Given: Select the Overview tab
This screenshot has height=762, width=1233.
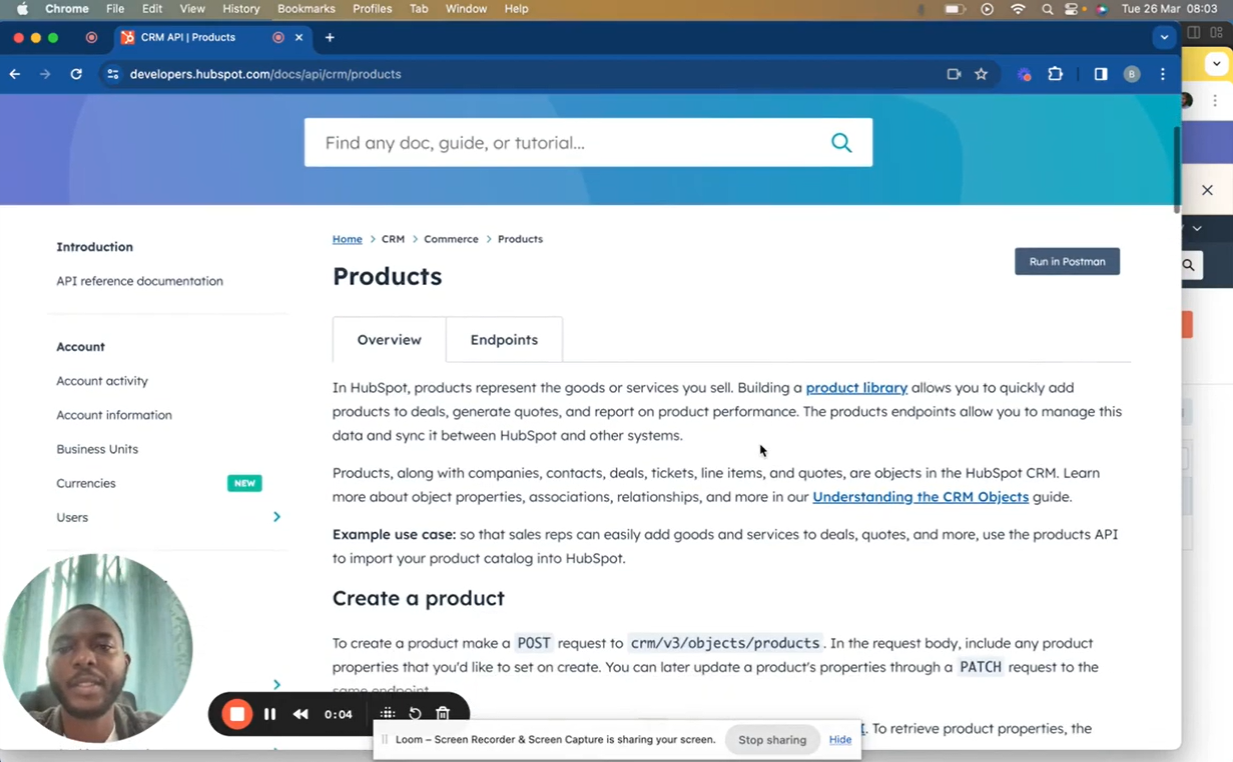Looking at the screenshot, I should coord(389,340).
